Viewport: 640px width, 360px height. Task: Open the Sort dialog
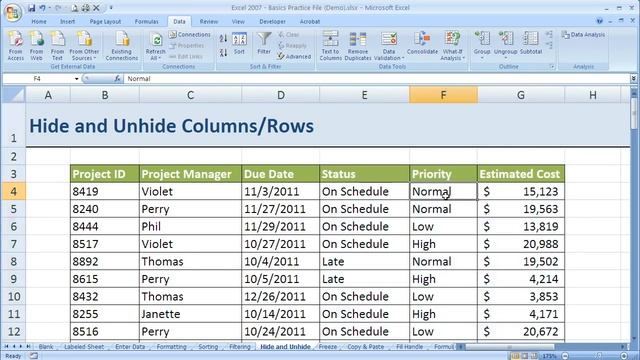(x=239, y=43)
